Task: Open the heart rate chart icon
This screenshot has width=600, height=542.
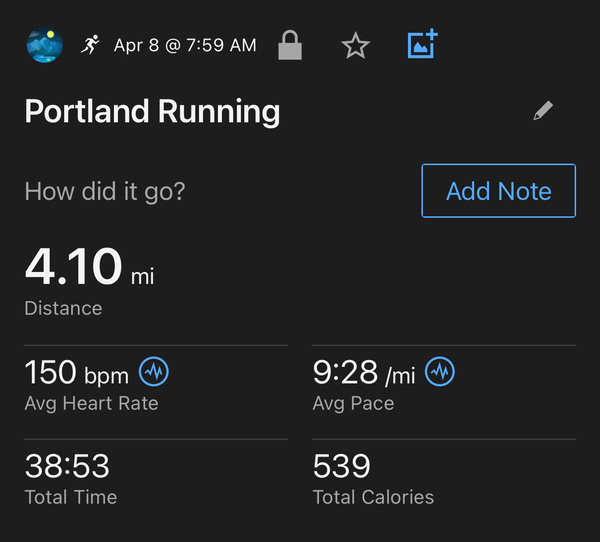Action: coord(154,372)
